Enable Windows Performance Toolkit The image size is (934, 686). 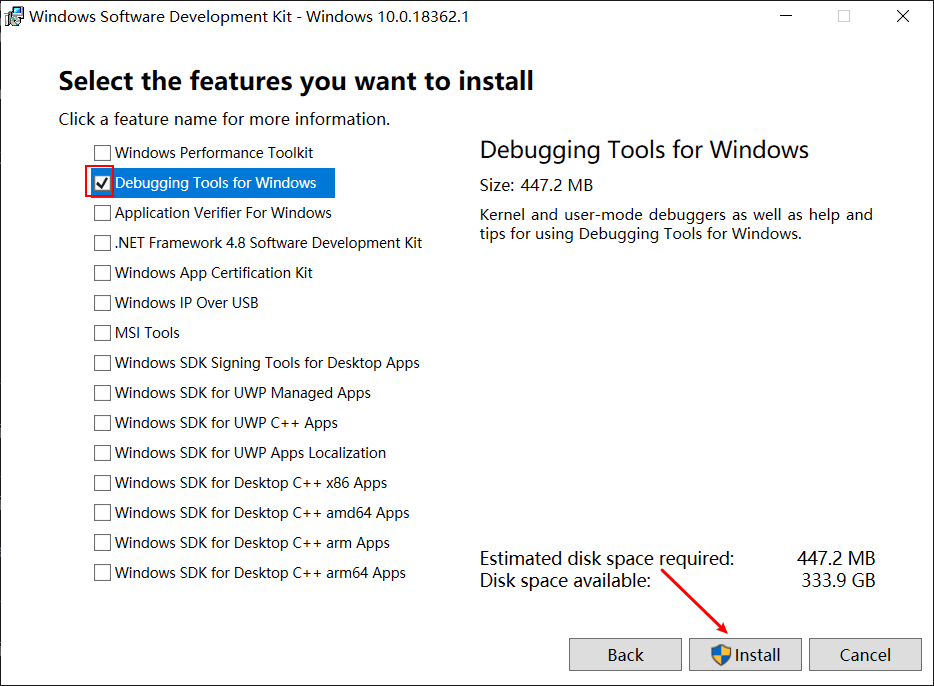point(101,152)
